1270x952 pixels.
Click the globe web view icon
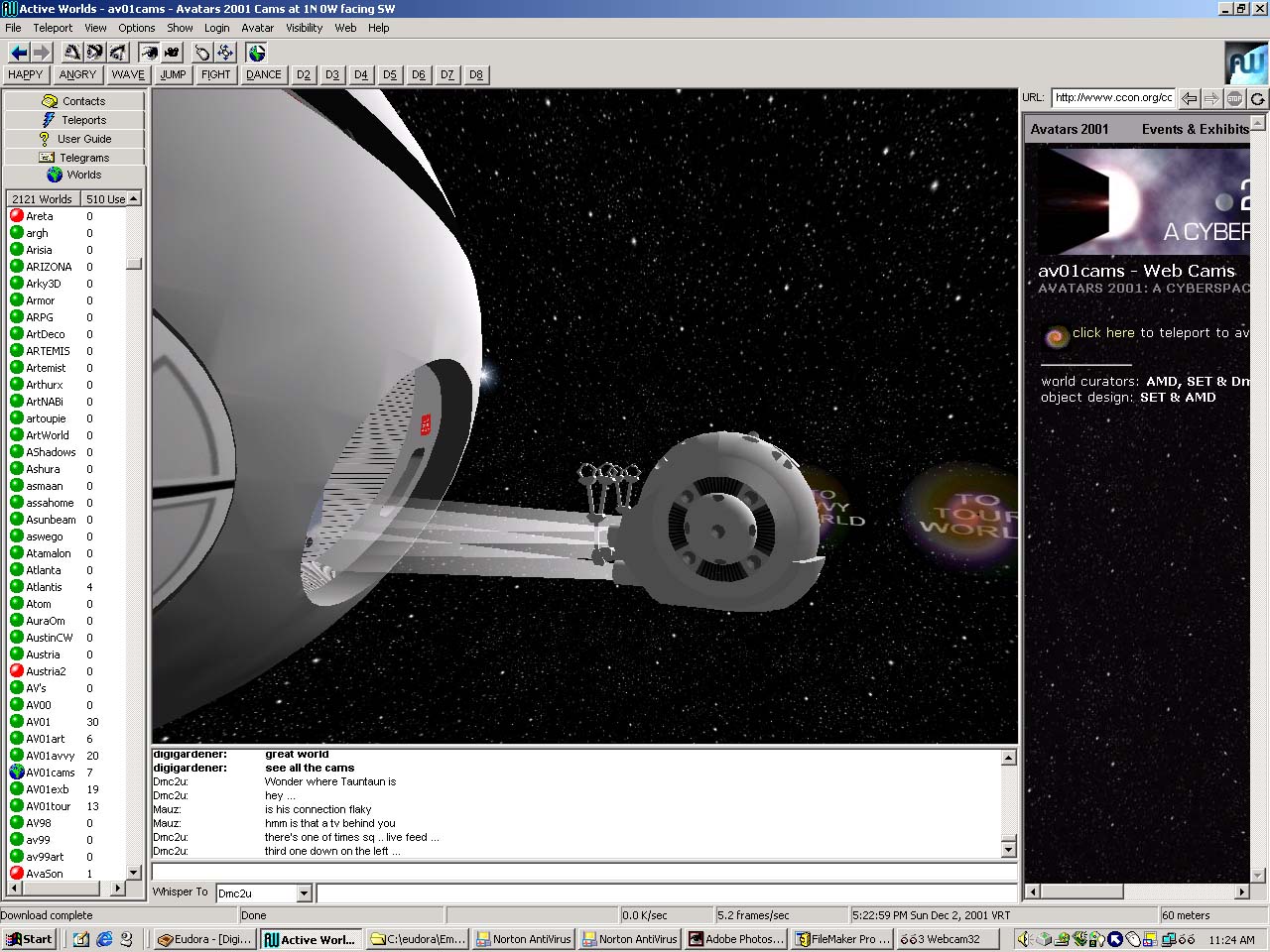click(x=257, y=53)
